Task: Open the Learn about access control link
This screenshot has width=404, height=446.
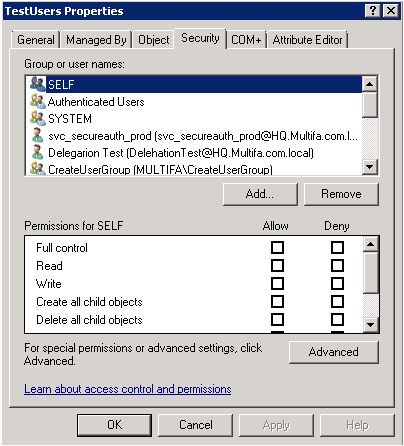Action: [128, 389]
